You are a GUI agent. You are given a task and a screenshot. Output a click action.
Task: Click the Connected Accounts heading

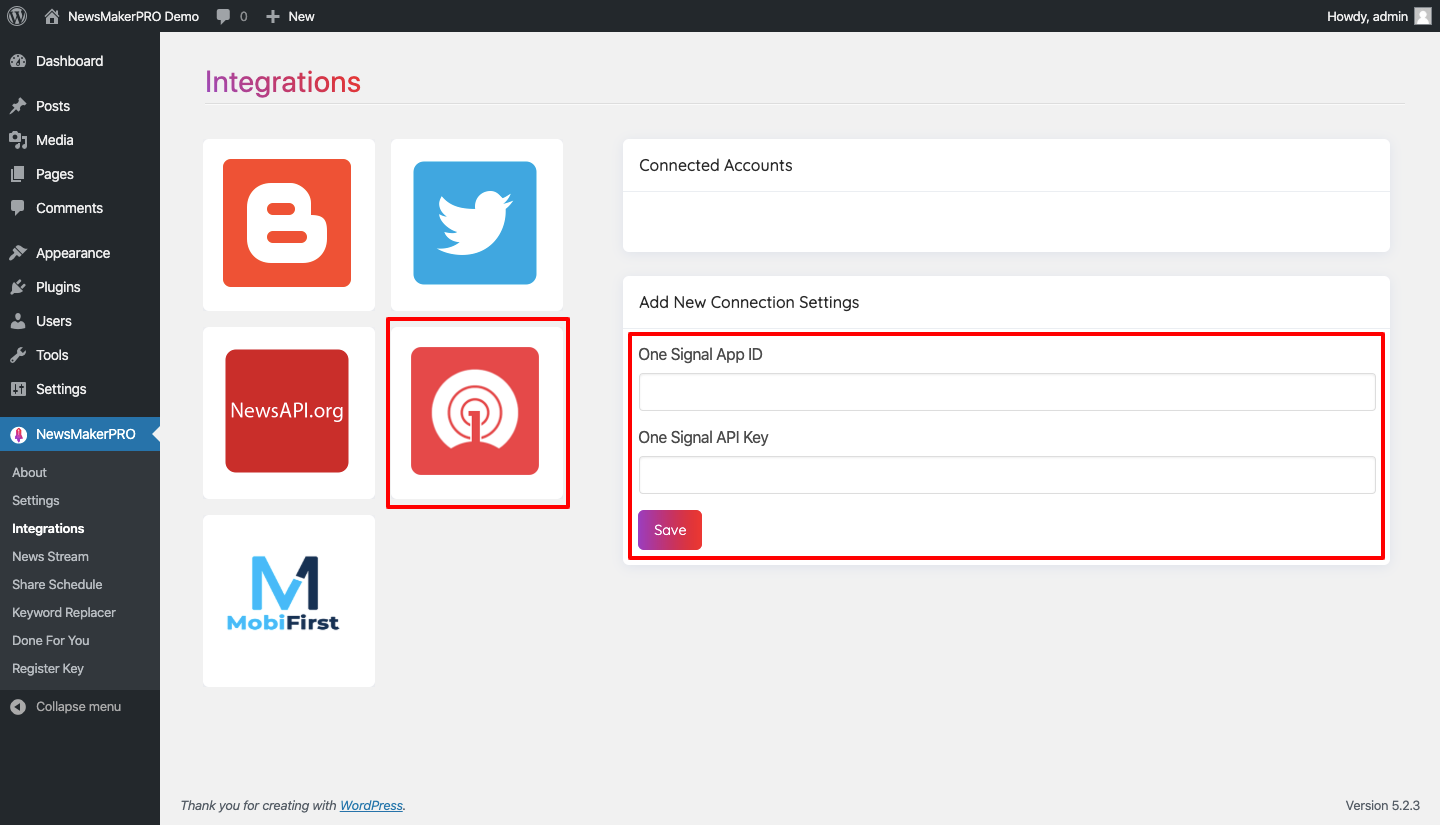[716, 165]
